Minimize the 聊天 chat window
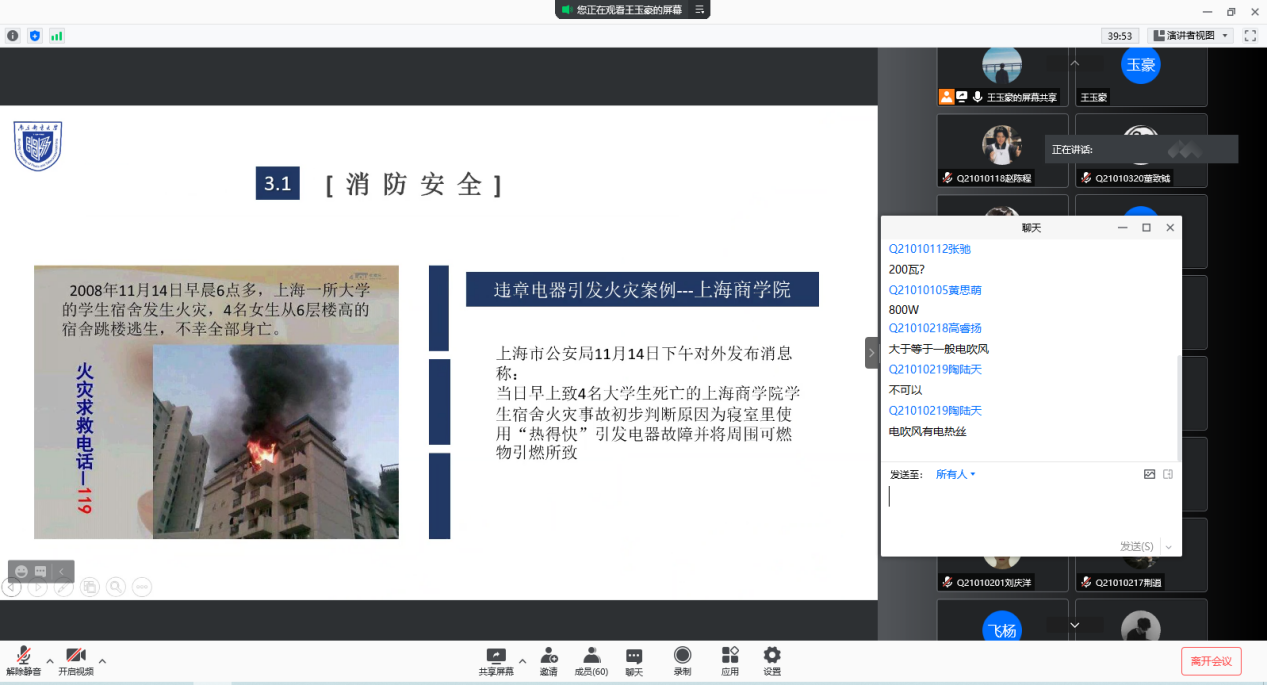This screenshot has height=685, width=1267. pos(1123,228)
